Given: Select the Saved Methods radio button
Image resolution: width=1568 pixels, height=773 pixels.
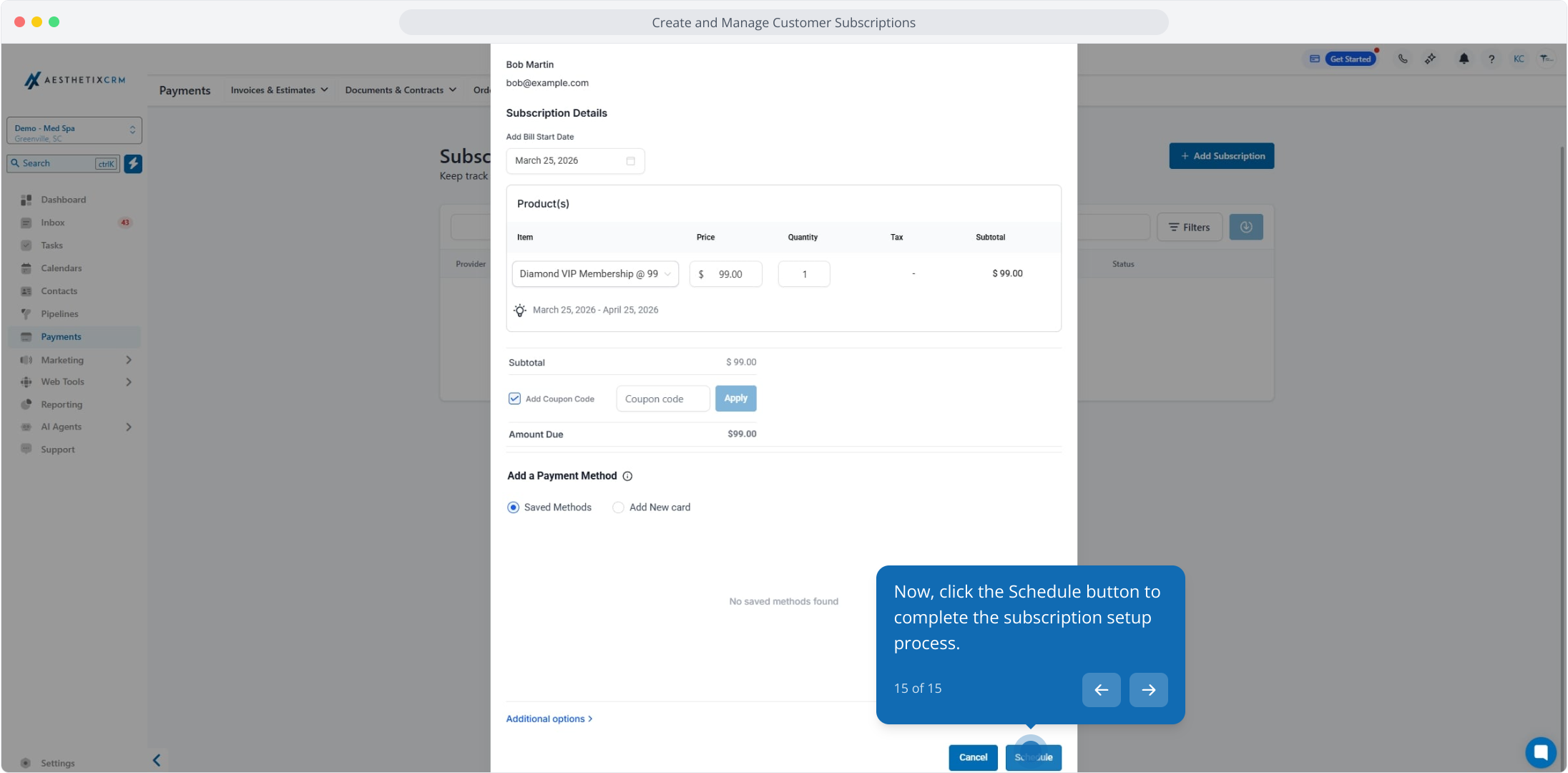Looking at the screenshot, I should [x=513, y=507].
